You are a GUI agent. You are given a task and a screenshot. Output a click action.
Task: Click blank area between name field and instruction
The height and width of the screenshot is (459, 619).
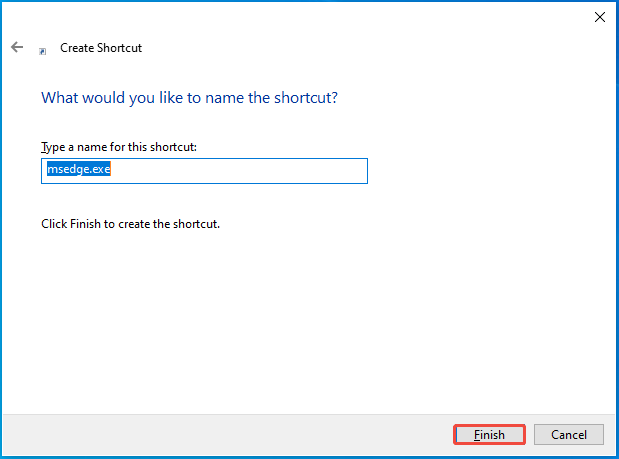pos(200,200)
